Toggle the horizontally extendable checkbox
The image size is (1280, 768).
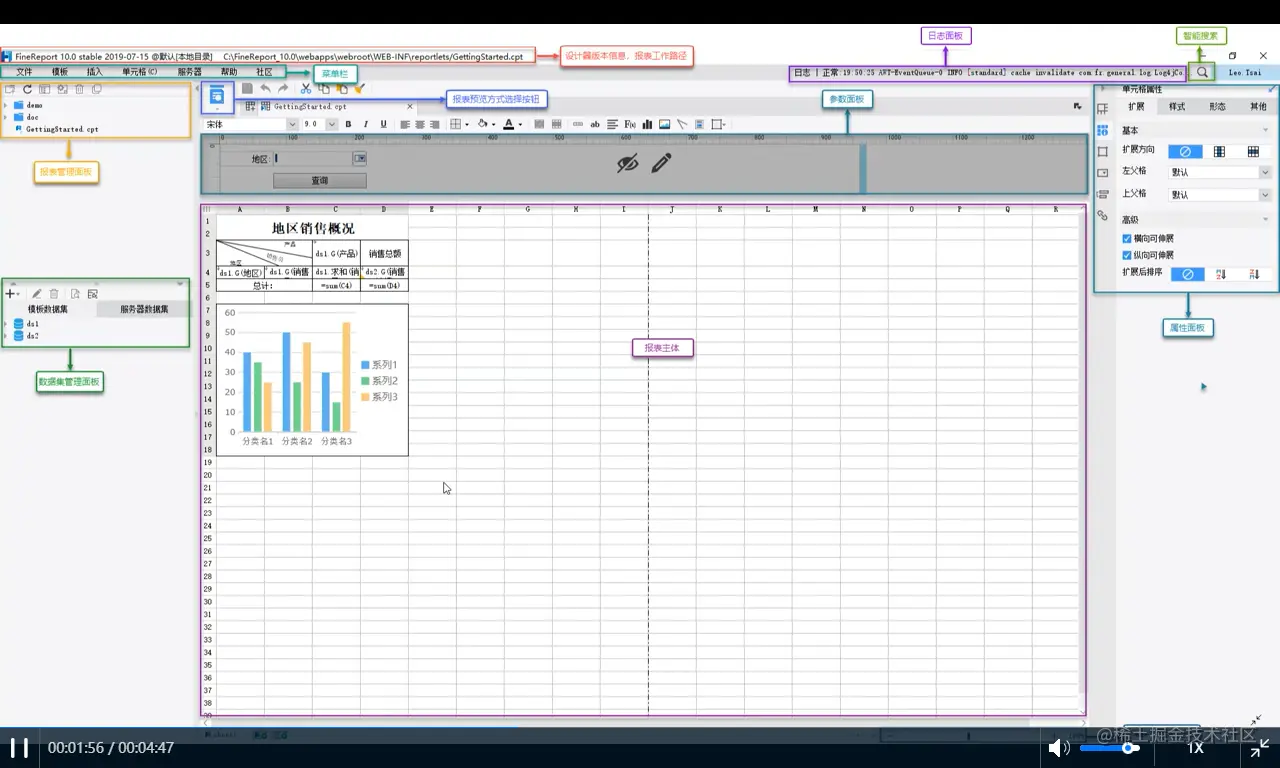(1127, 239)
